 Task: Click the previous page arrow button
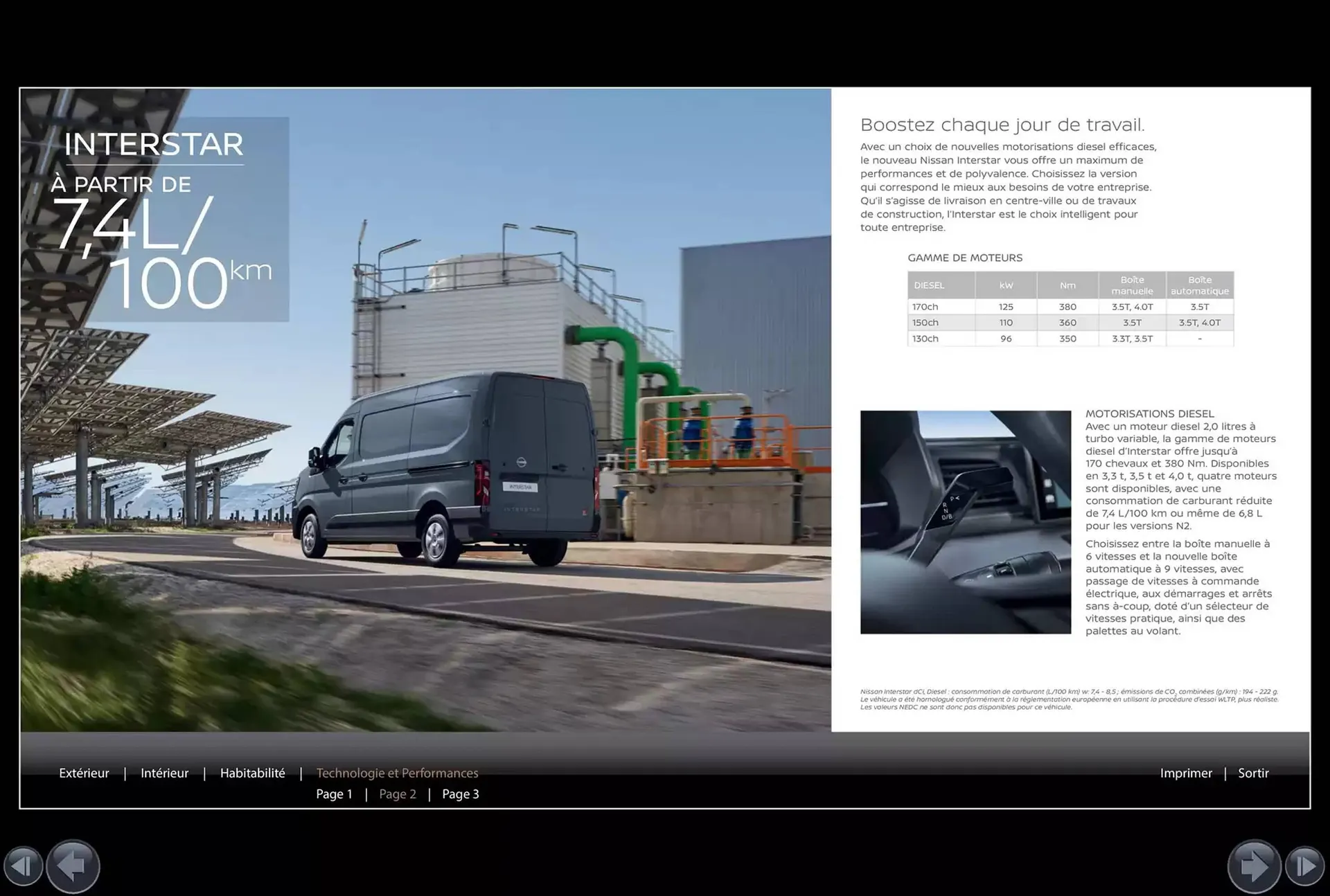(73, 866)
